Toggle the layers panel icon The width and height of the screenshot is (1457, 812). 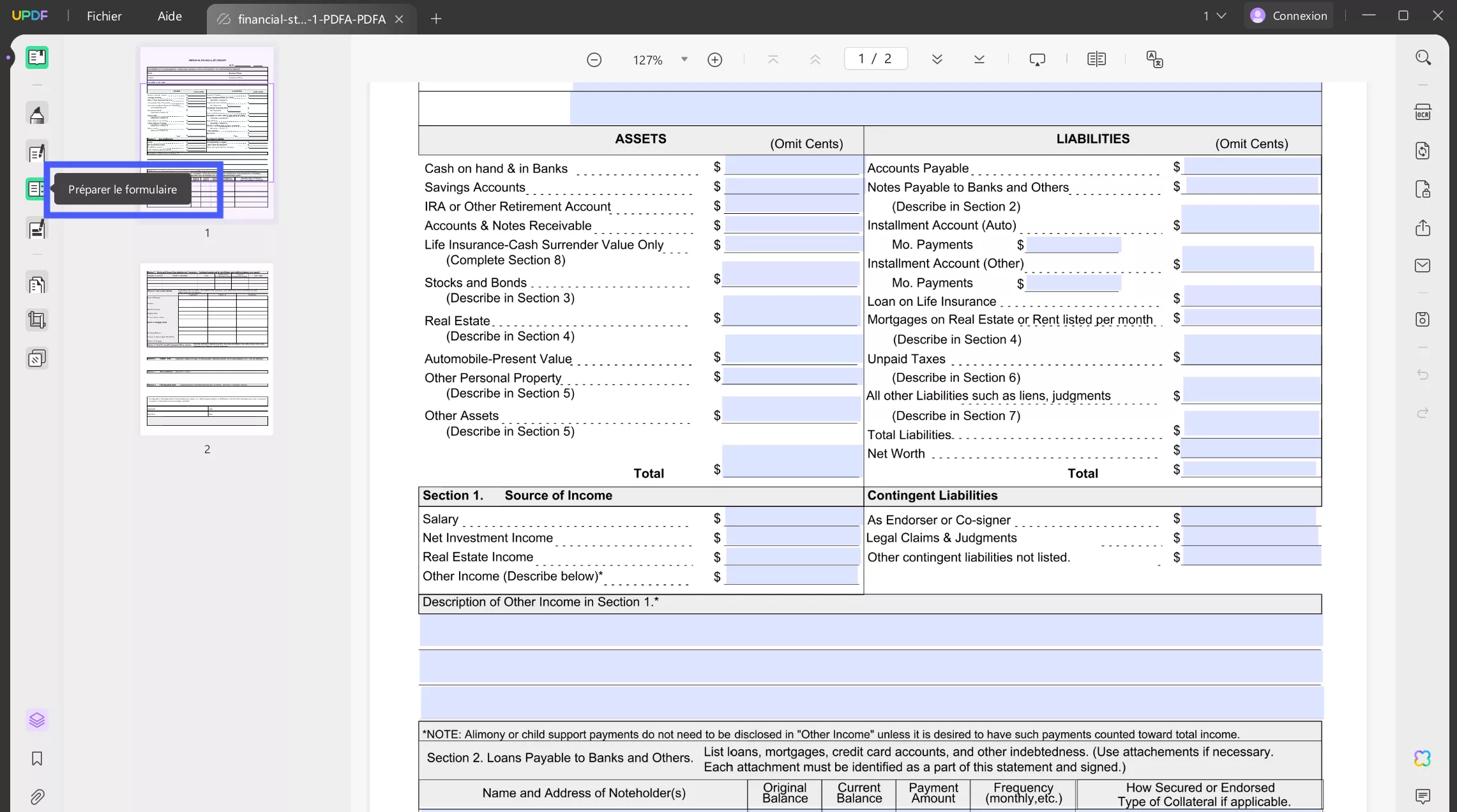(36, 720)
